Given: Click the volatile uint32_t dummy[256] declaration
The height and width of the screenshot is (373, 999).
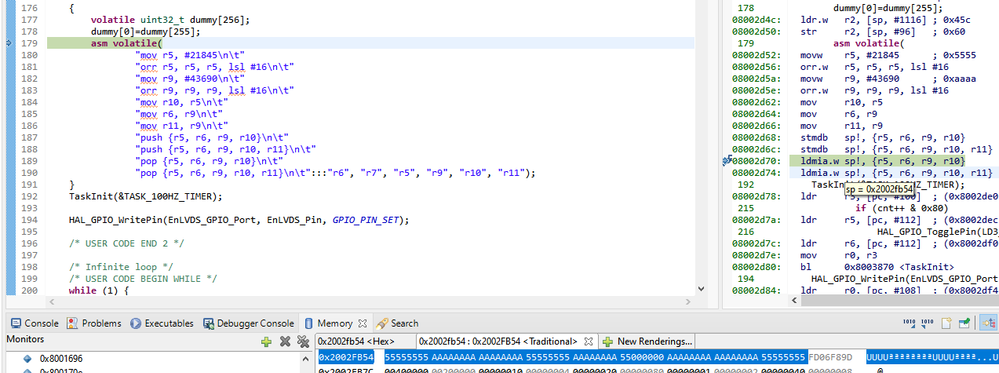Looking at the screenshot, I should [x=170, y=20].
